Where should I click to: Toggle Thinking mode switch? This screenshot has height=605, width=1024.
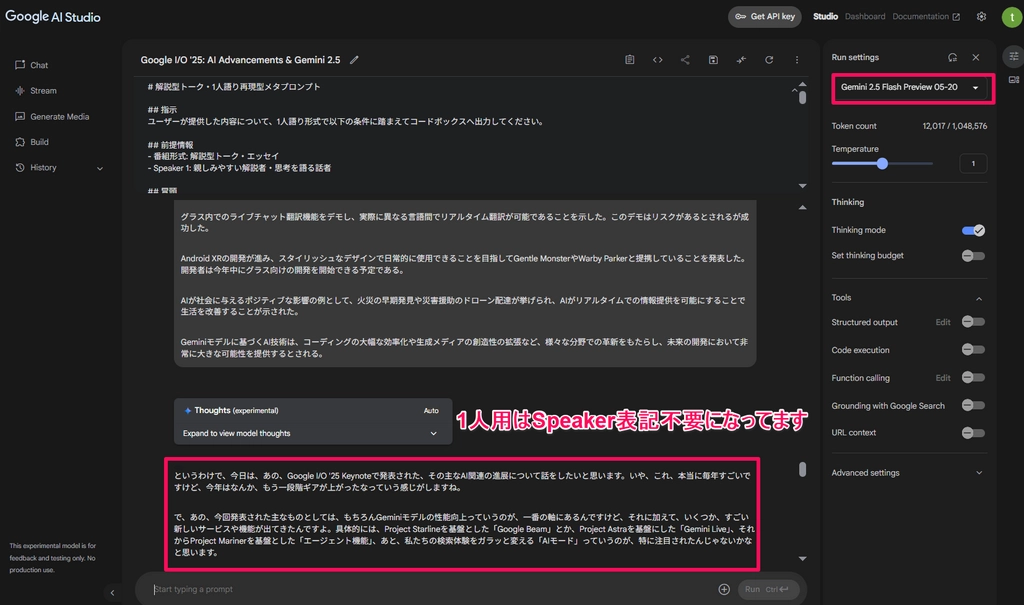973,230
